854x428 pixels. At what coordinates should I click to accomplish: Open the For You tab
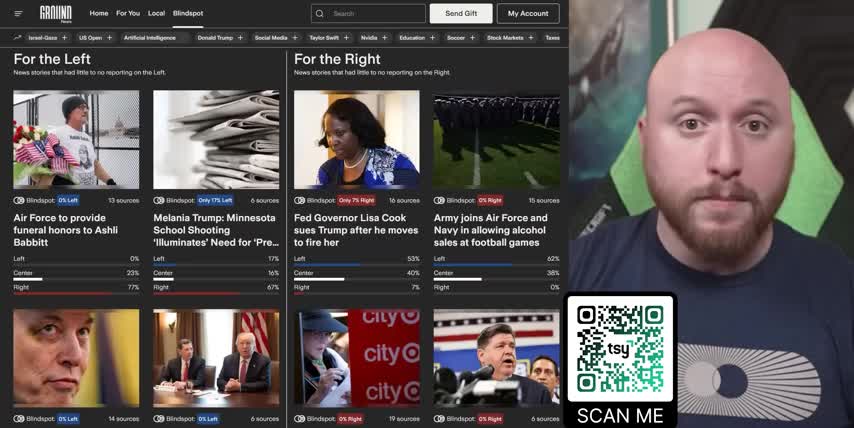128,14
